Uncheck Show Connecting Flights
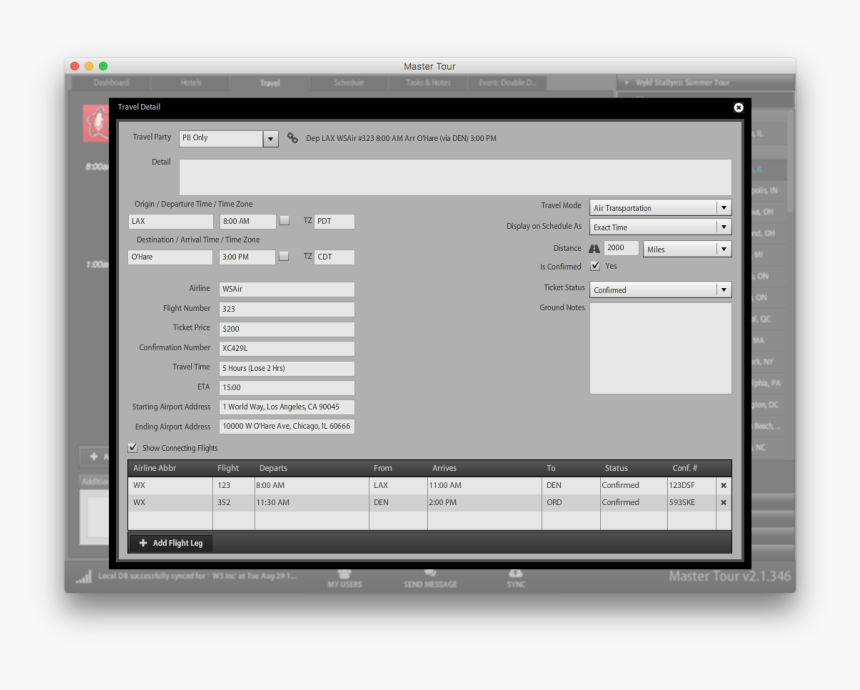The width and height of the screenshot is (860, 690). pyautogui.click(x=132, y=448)
